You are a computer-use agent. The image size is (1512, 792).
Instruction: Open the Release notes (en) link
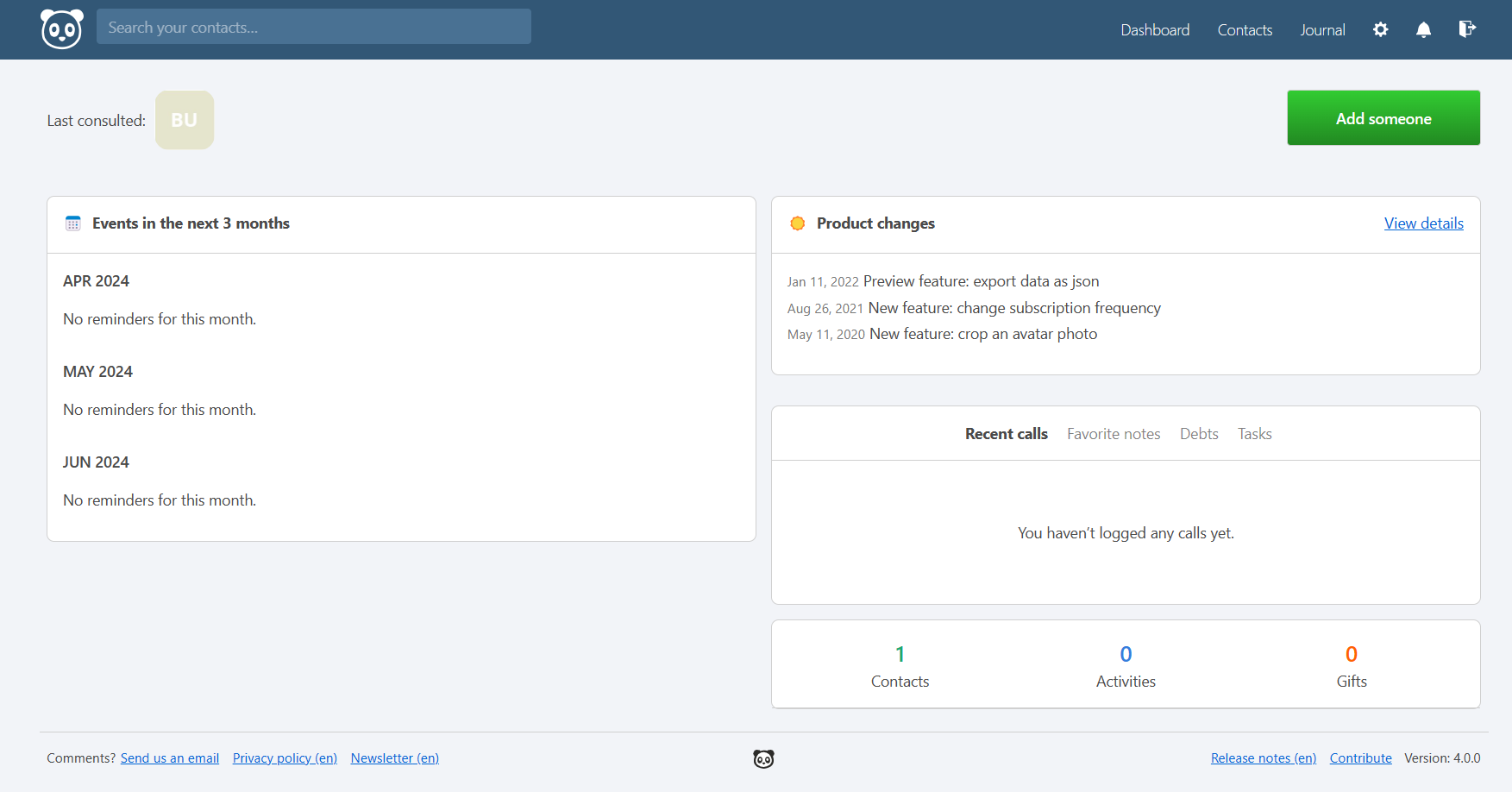[x=1264, y=758]
